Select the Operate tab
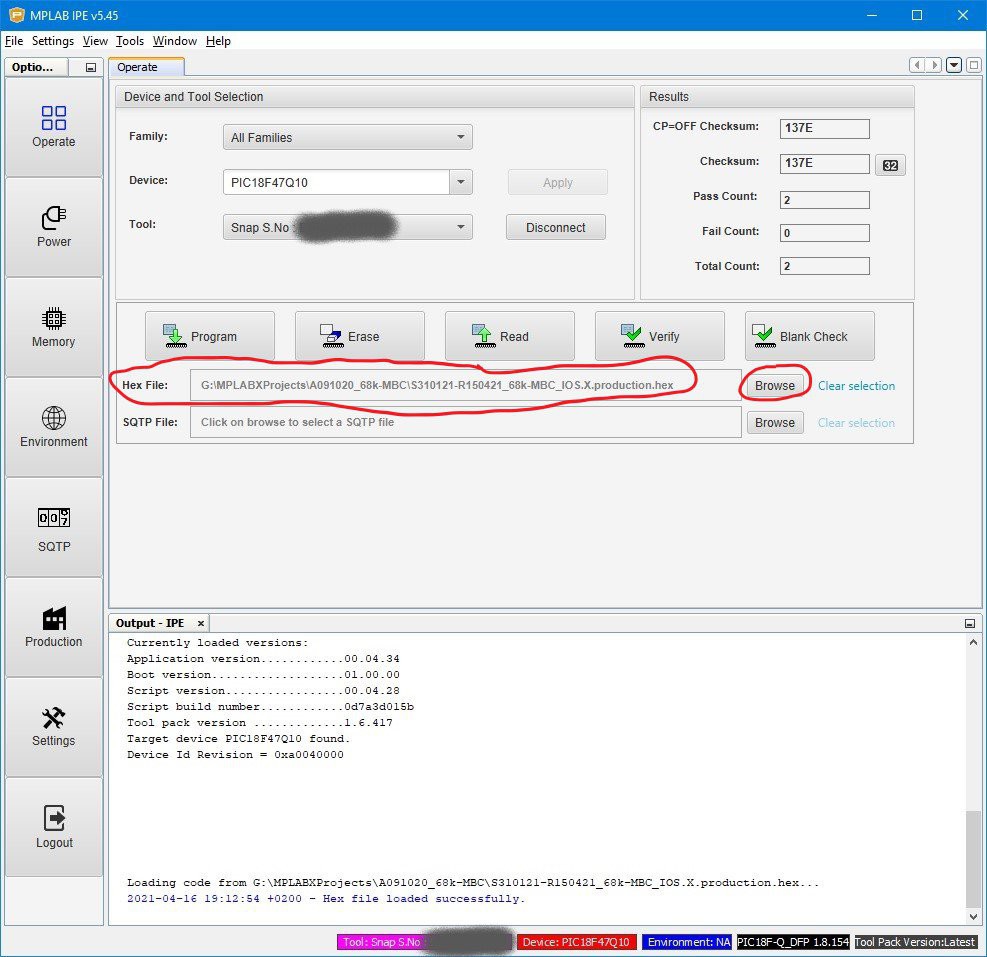987x957 pixels. coord(146,67)
